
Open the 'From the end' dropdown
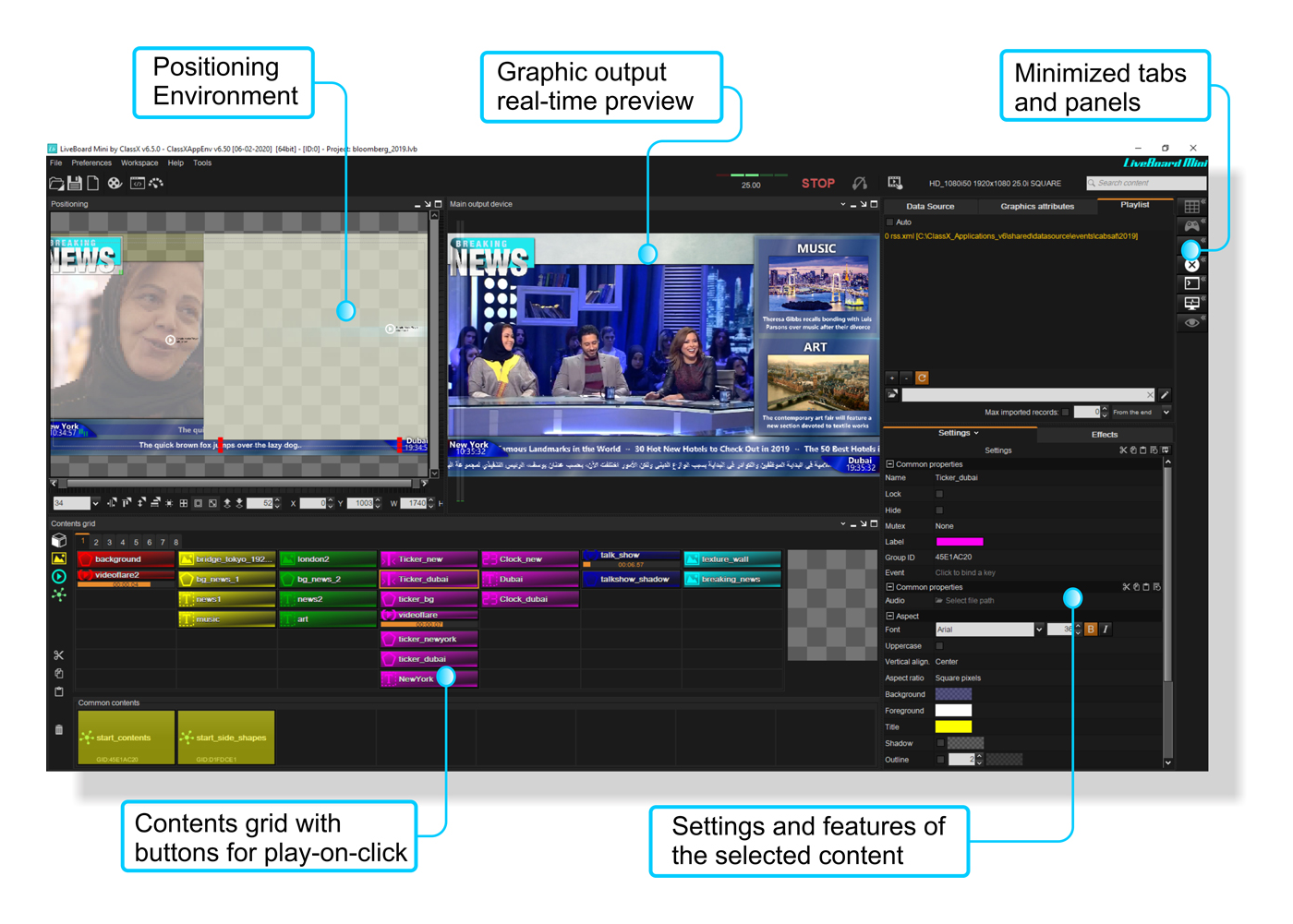(x=1166, y=413)
